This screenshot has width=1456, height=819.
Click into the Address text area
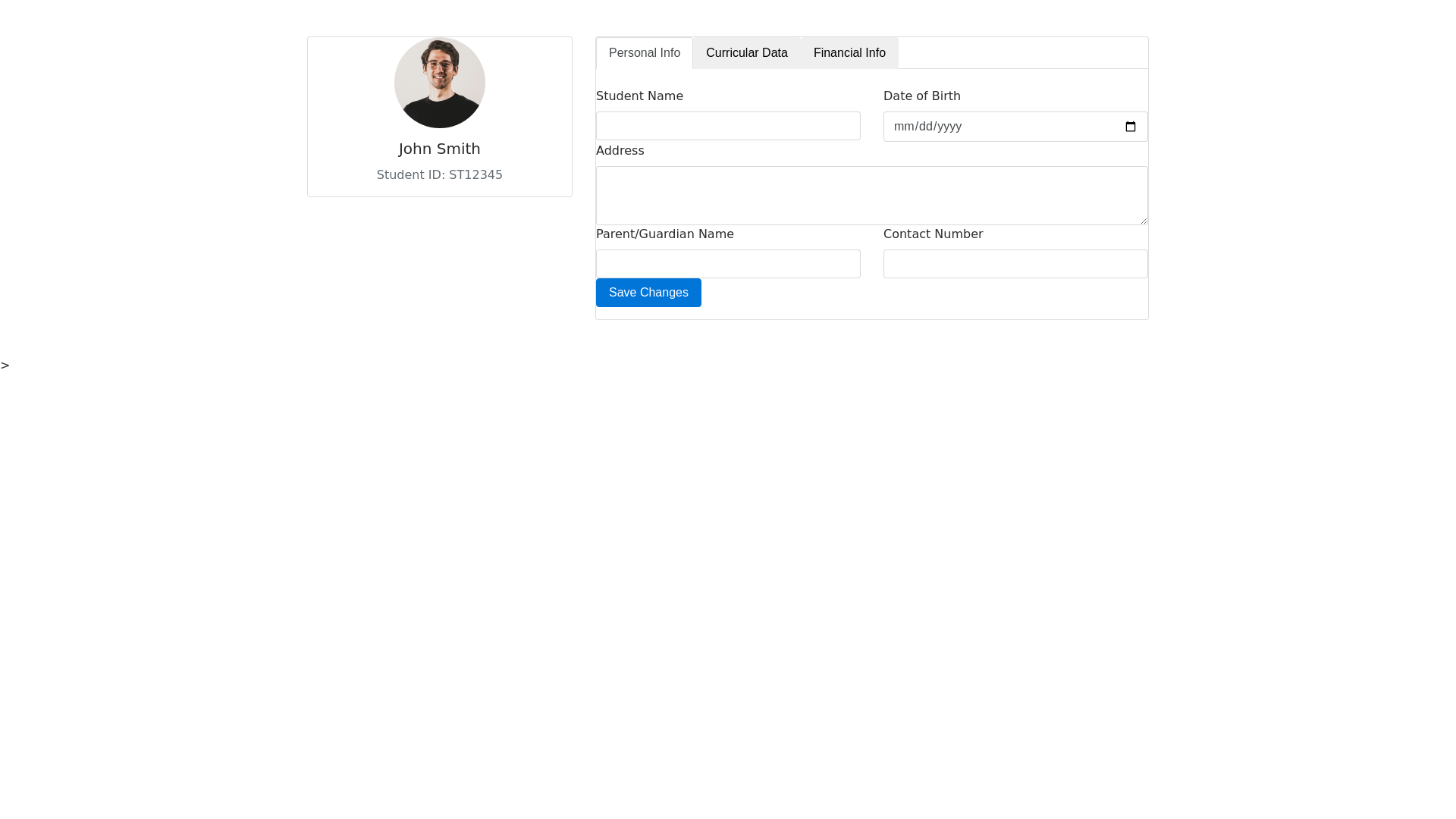[871, 196]
